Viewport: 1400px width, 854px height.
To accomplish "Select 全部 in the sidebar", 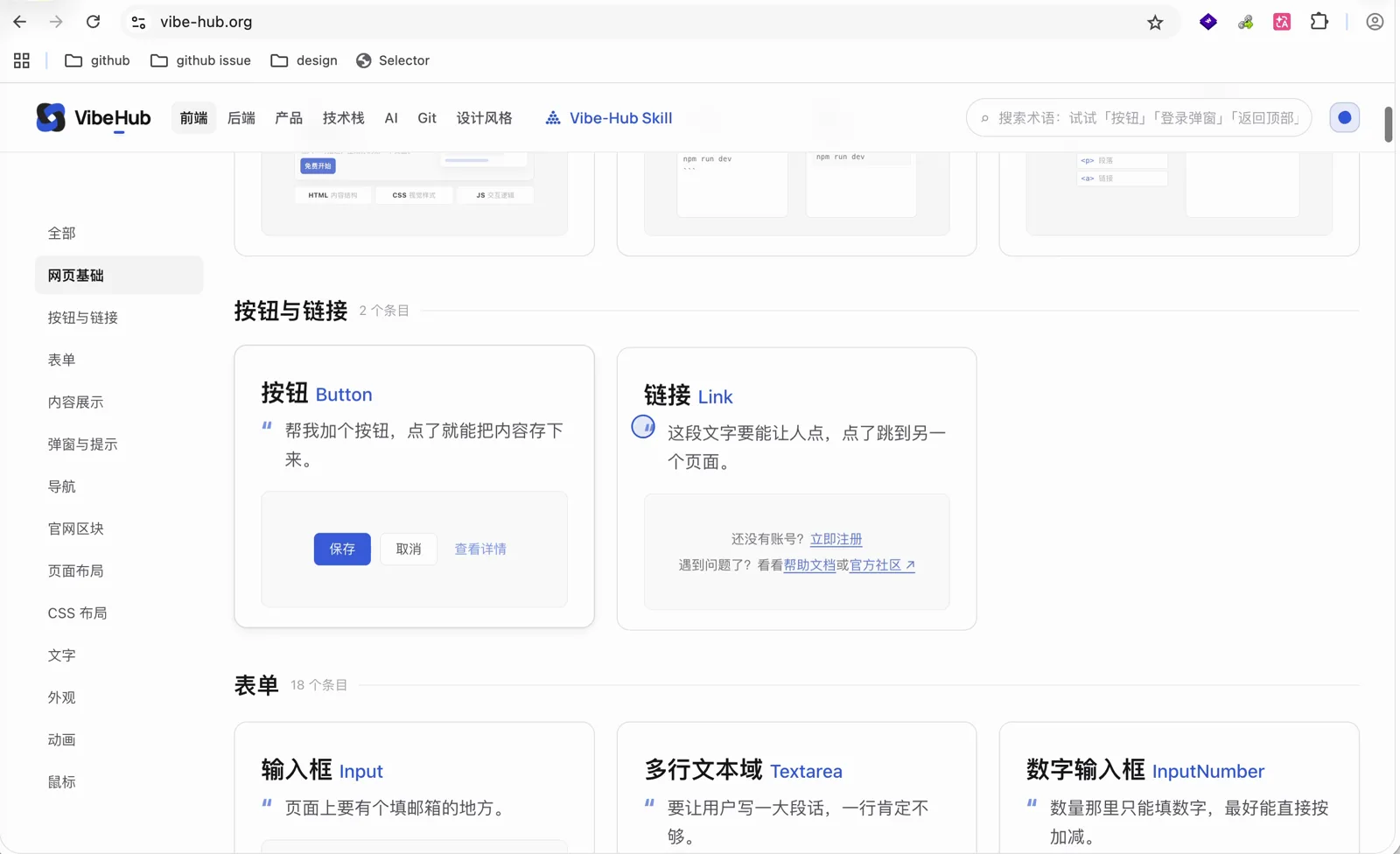I will [x=119, y=233].
